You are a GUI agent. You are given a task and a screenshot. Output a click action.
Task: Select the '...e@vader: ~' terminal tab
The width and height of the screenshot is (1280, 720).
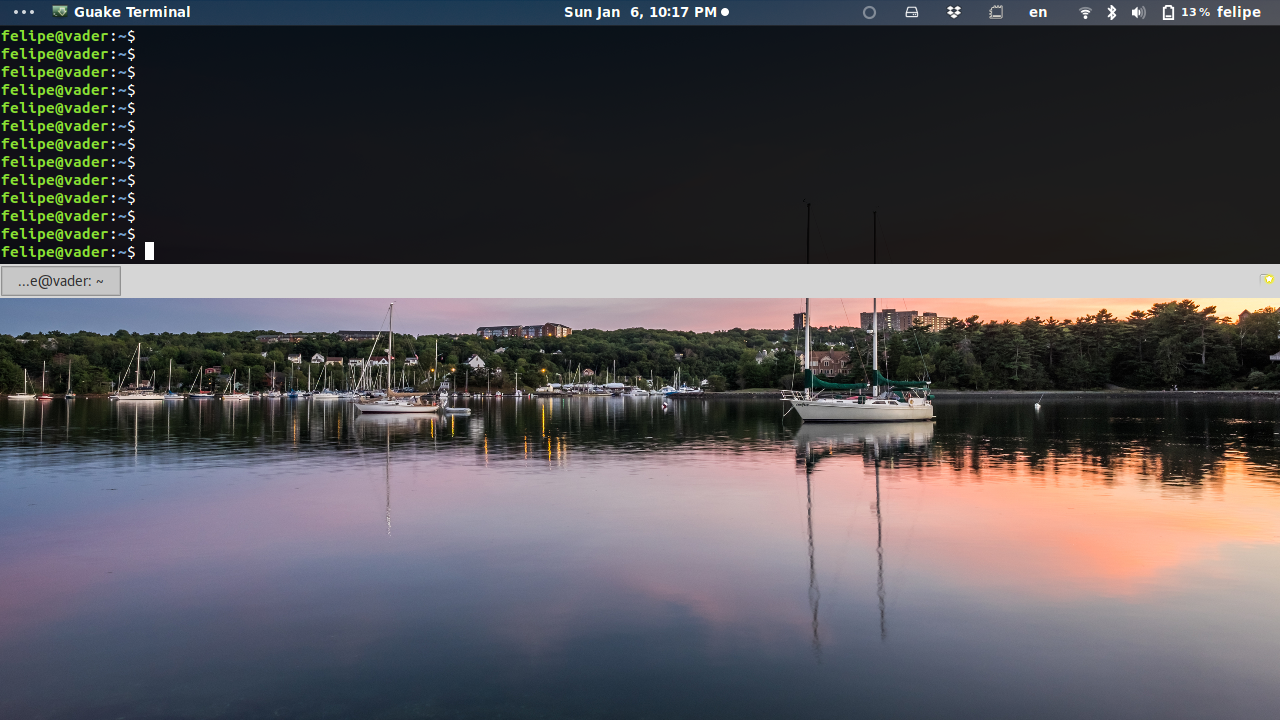(61, 281)
